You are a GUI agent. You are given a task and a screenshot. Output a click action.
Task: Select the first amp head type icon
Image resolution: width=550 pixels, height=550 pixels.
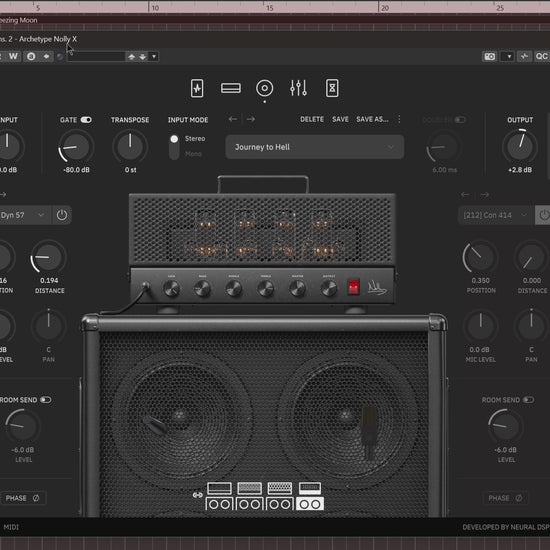click(219, 488)
